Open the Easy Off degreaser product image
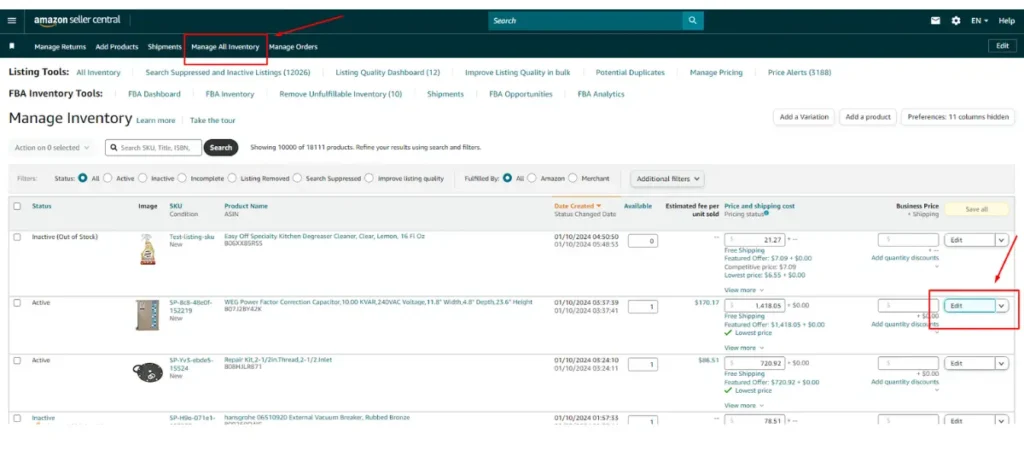 click(148, 249)
